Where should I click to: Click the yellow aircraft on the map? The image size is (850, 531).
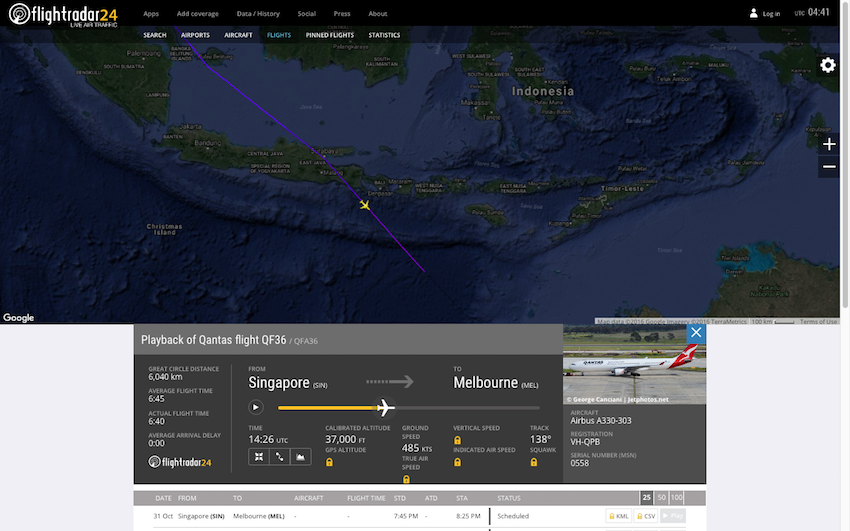(x=365, y=205)
